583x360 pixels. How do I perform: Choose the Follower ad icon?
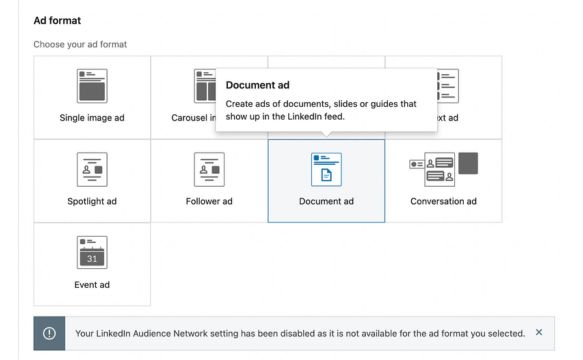[x=209, y=169]
